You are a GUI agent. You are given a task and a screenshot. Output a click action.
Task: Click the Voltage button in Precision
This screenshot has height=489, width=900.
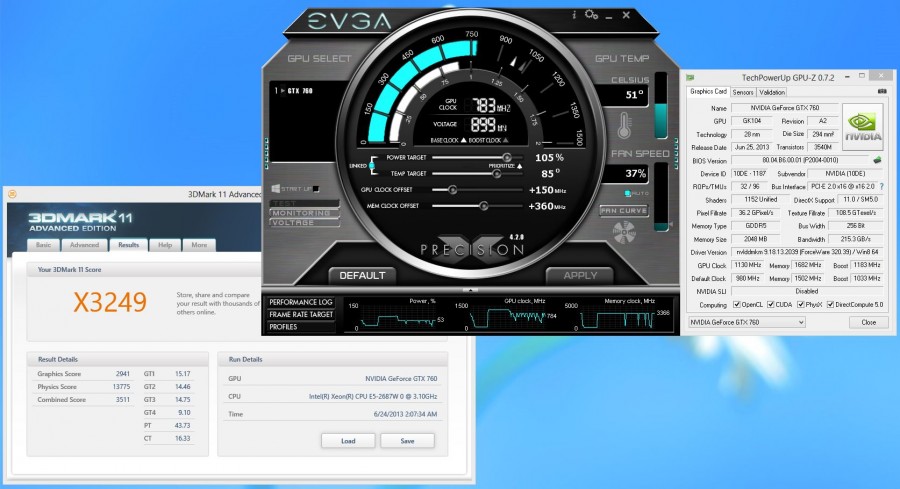point(304,222)
